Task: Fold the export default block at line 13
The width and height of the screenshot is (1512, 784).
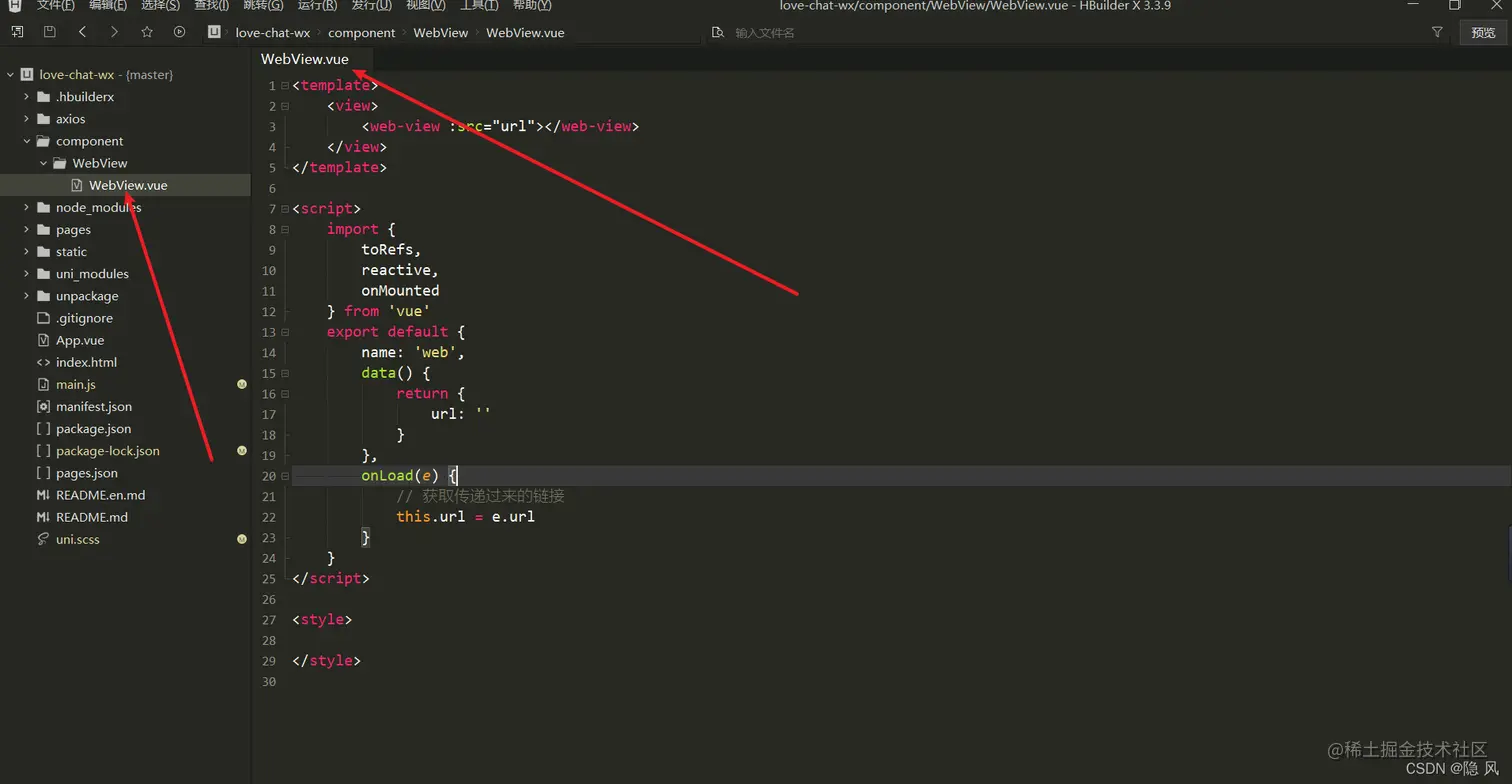Action: click(x=285, y=332)
